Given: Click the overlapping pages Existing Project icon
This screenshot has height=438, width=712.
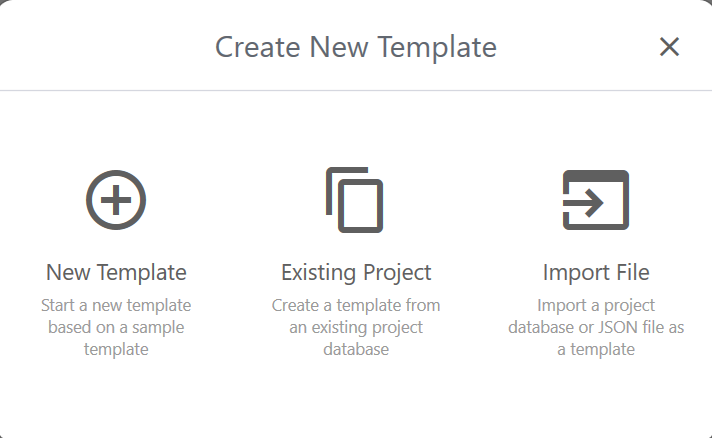Looking at the screenshot, I should (x=355, y=199).
